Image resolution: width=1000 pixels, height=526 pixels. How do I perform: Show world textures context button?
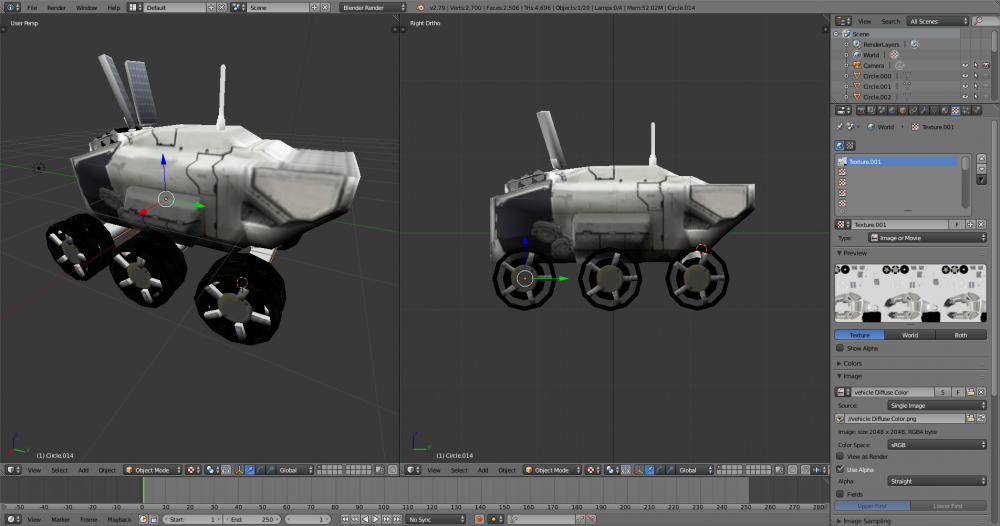[x=840, y=145]
